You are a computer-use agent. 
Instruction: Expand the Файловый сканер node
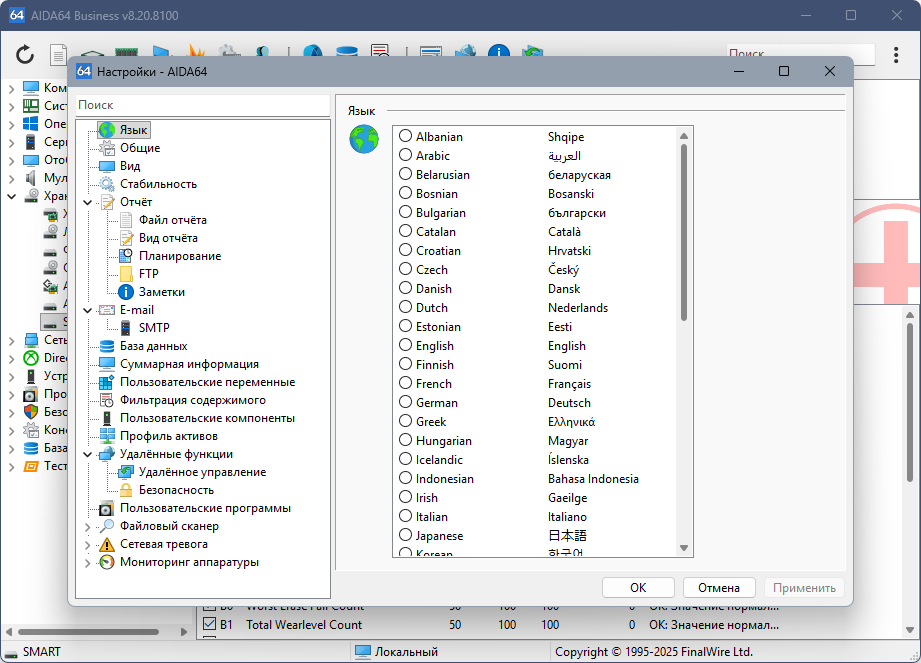coord(88,526)
